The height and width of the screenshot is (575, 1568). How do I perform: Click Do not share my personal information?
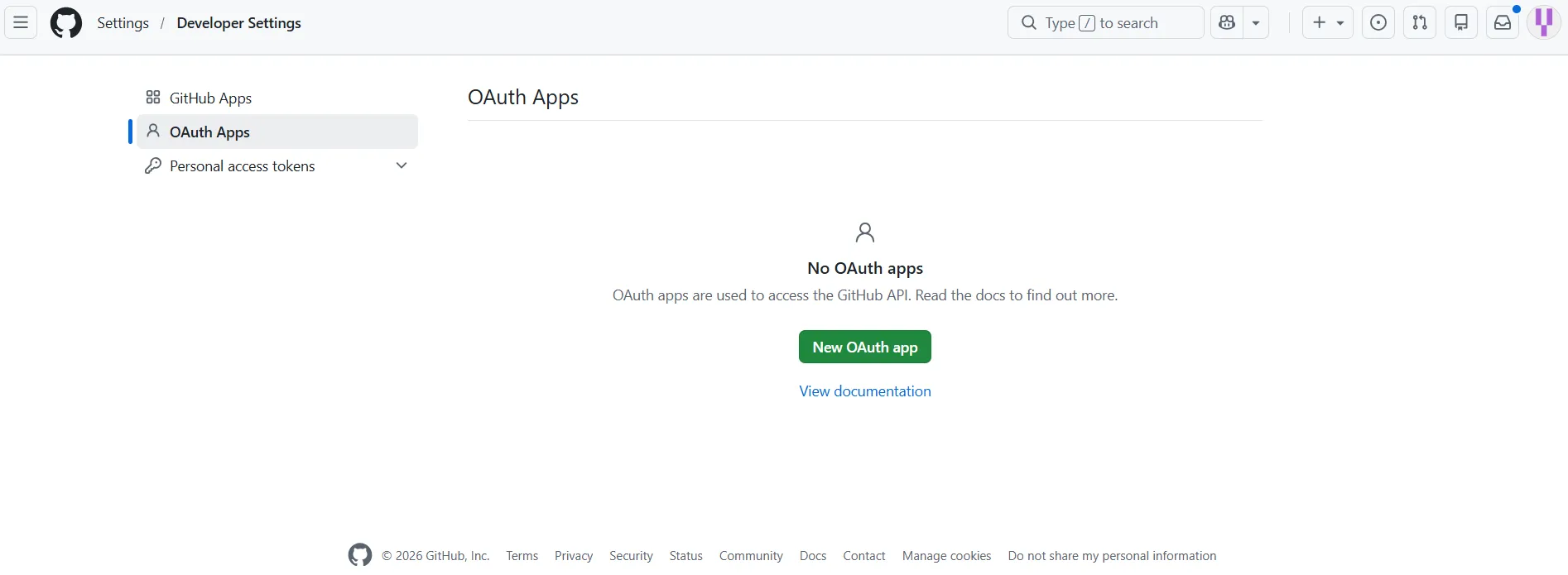coord(1113,556)
